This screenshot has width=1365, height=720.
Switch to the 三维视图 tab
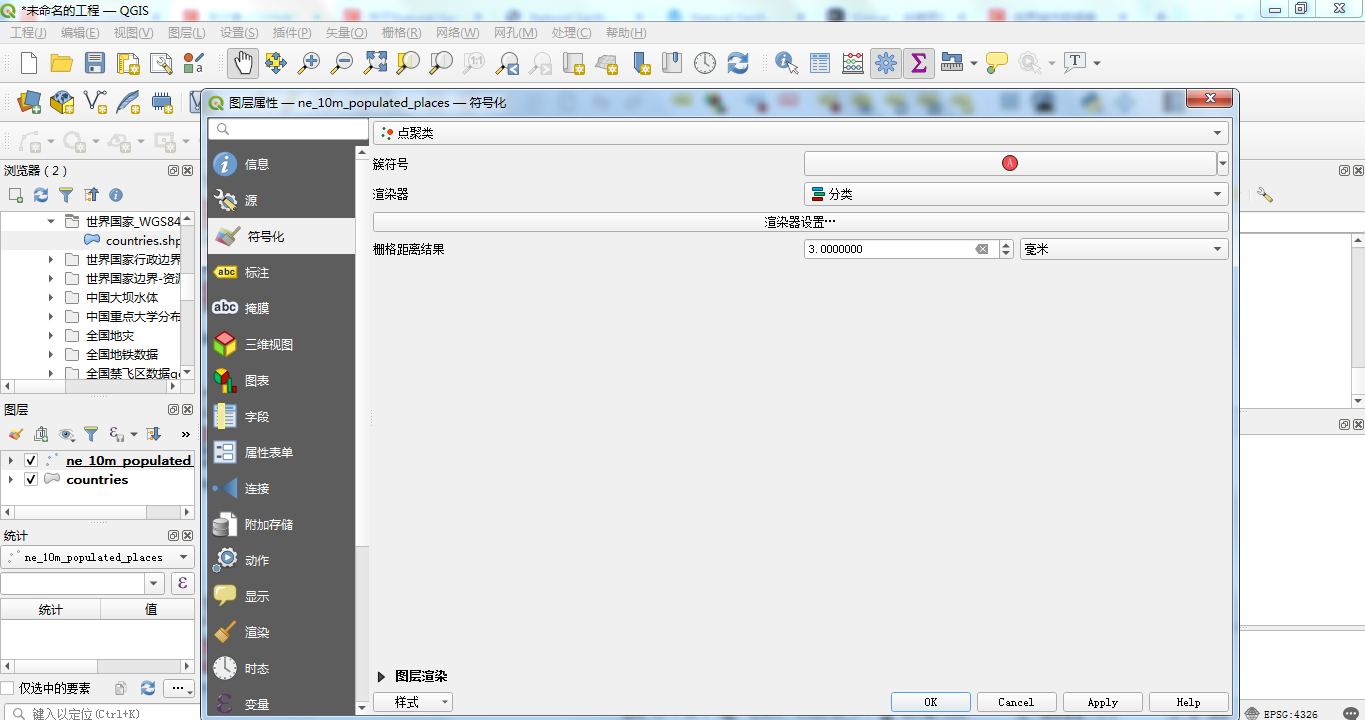tap(282, 344)
